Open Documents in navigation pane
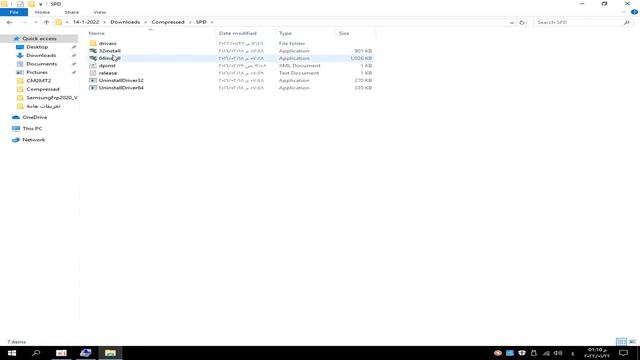Screen dimensions: 640x360 [42, 64]
